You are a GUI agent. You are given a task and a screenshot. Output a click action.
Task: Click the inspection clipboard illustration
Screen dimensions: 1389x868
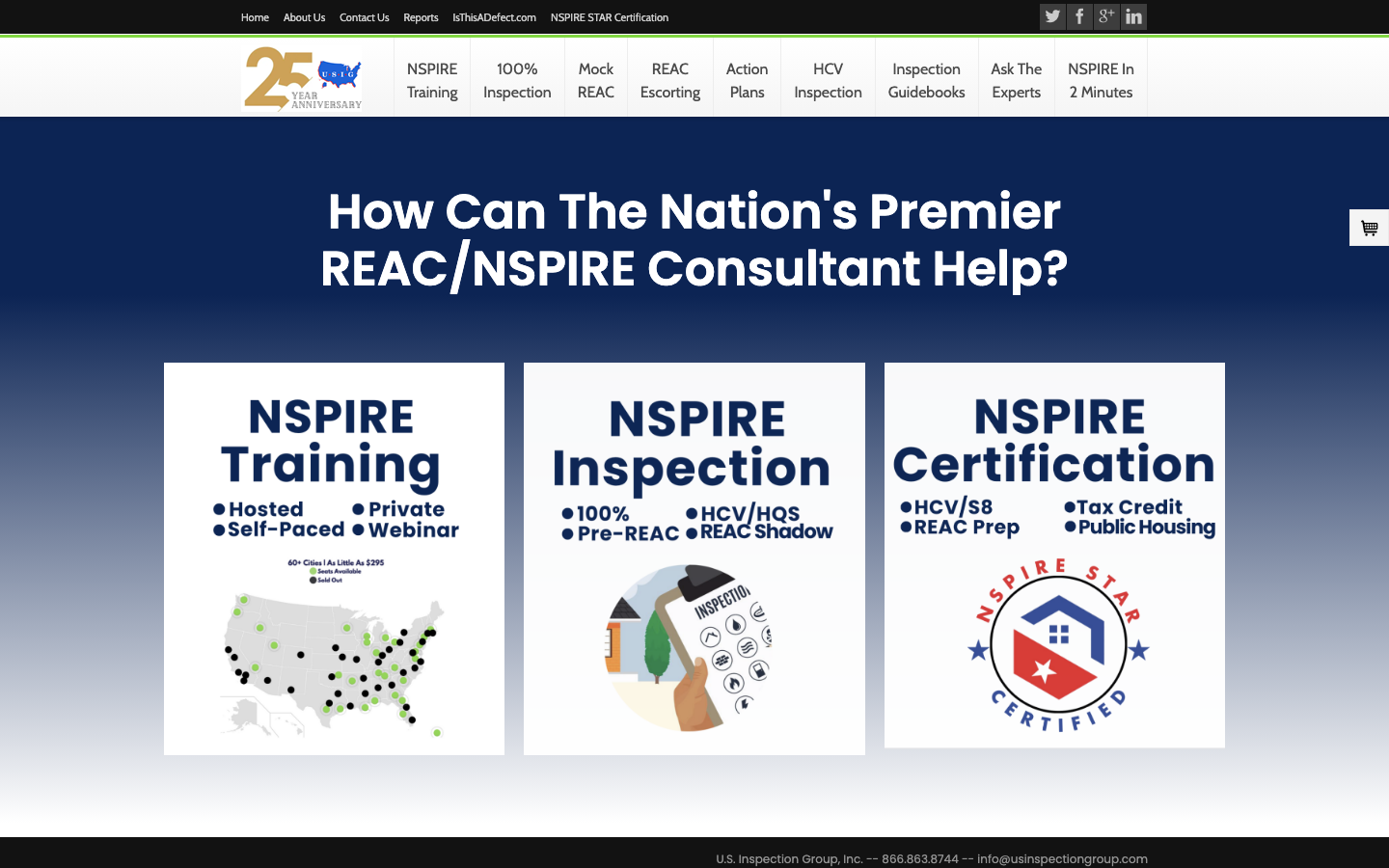[688, 648]
